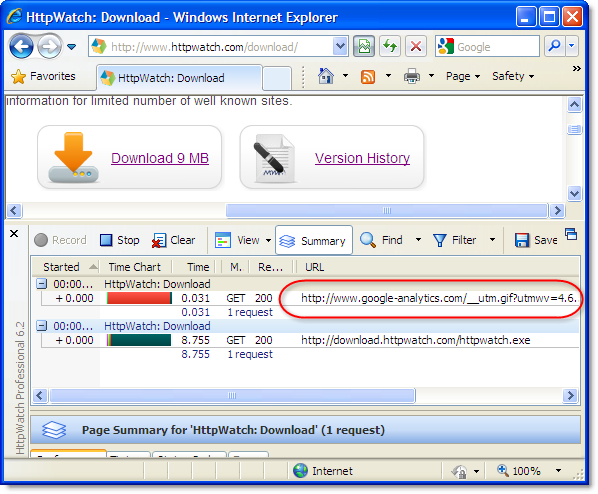
Task: Open the search provider dropdown arrow
Action: coord(571,47)
